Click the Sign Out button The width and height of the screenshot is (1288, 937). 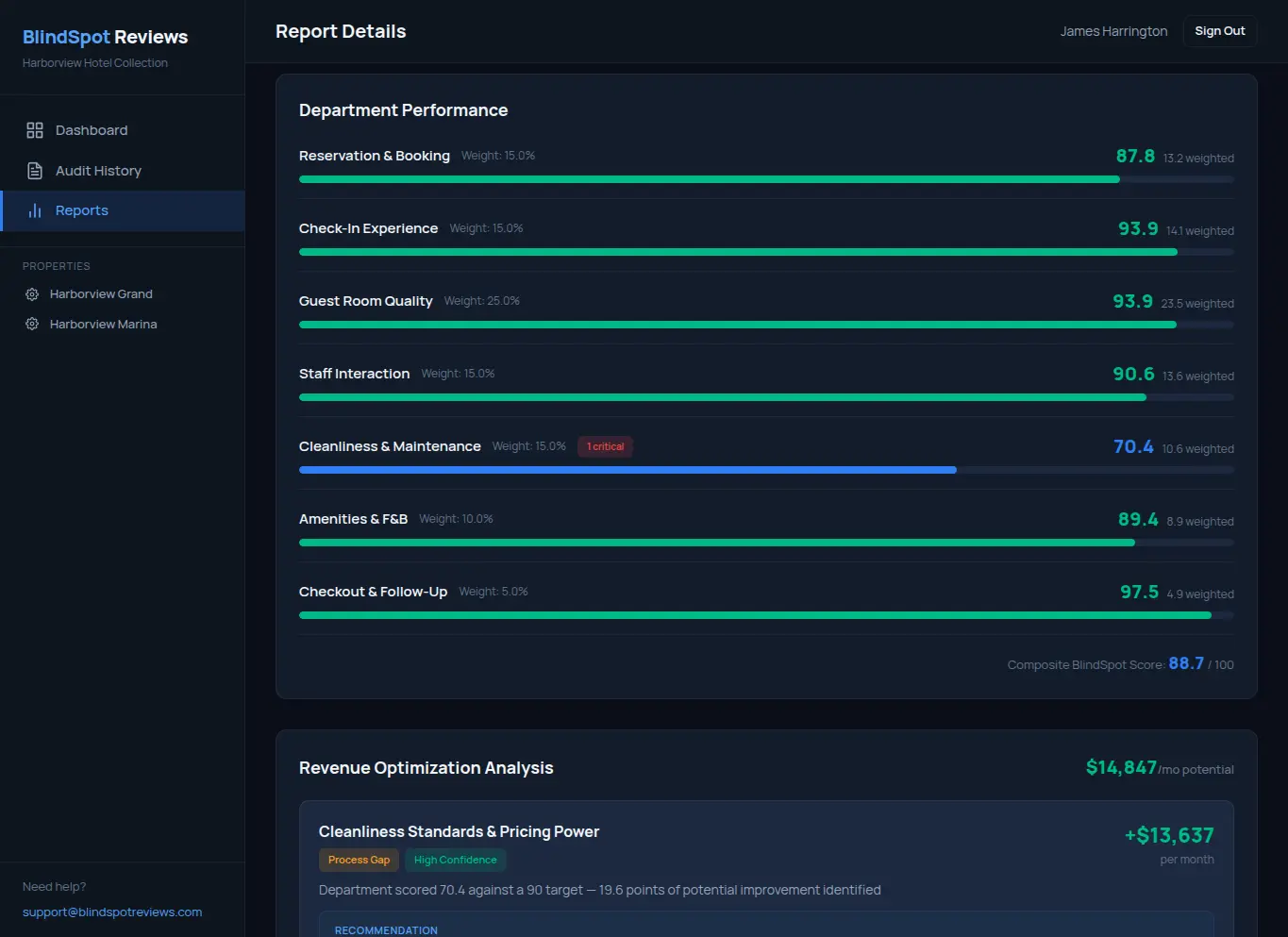point(1219,30)
